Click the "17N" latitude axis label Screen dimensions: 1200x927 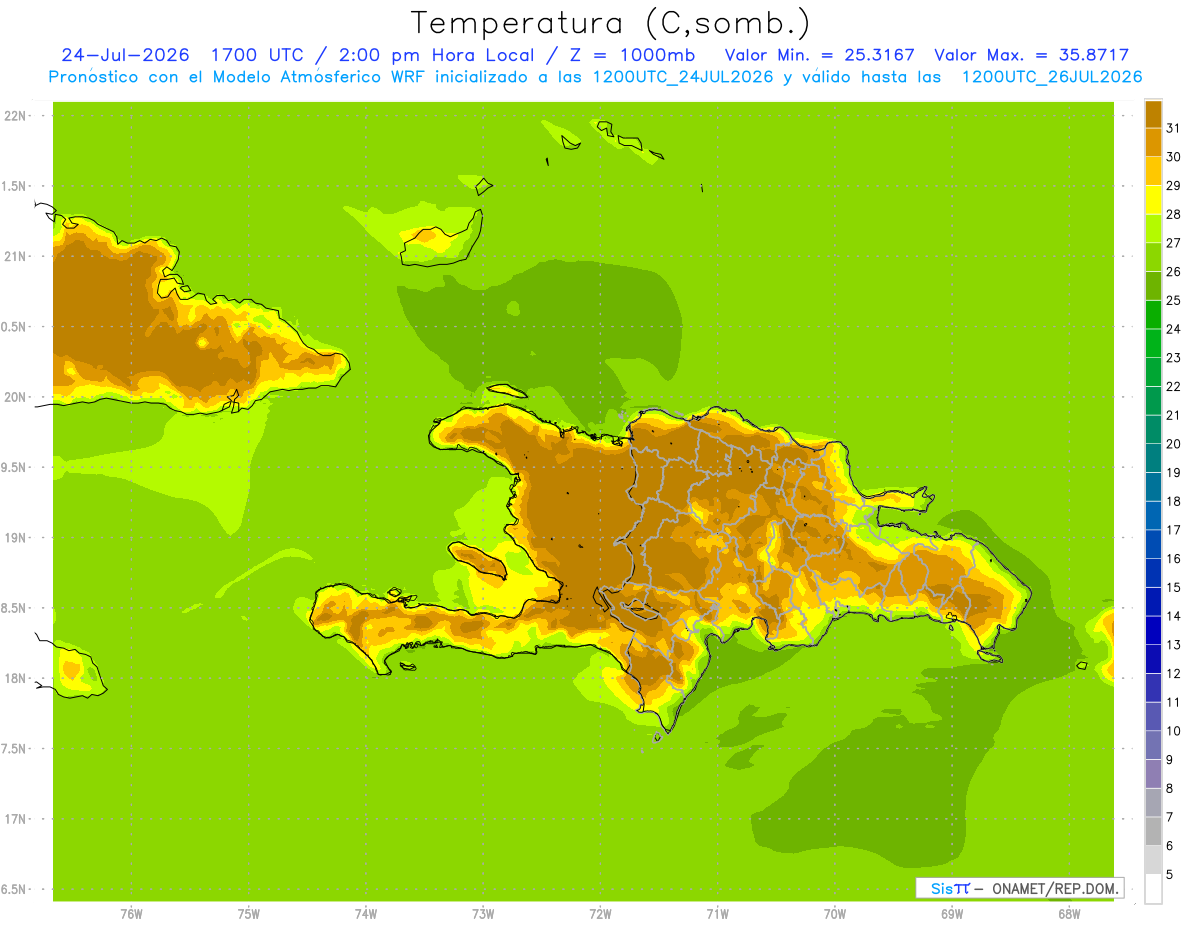click(x=15, y=819)
